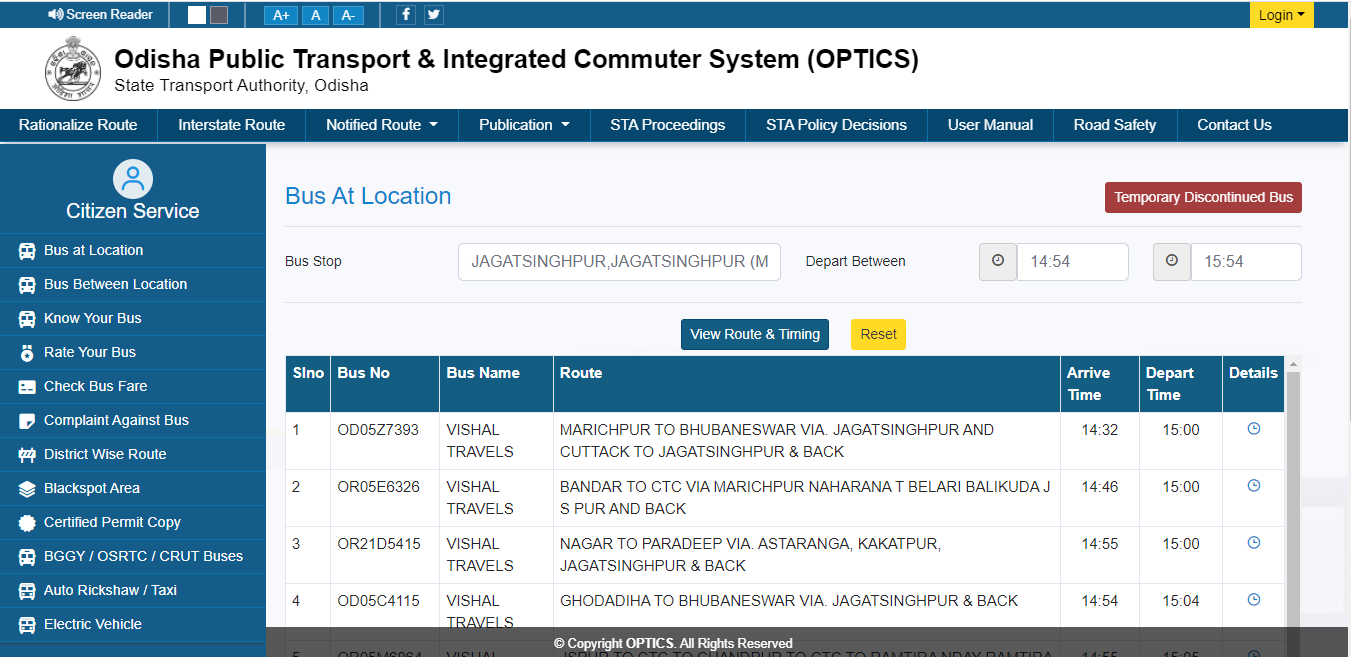The width and height of the screenshot is (1351, 657).
Task: Click the Check Bus Fare card icon
Action: (x=27, y=387)
